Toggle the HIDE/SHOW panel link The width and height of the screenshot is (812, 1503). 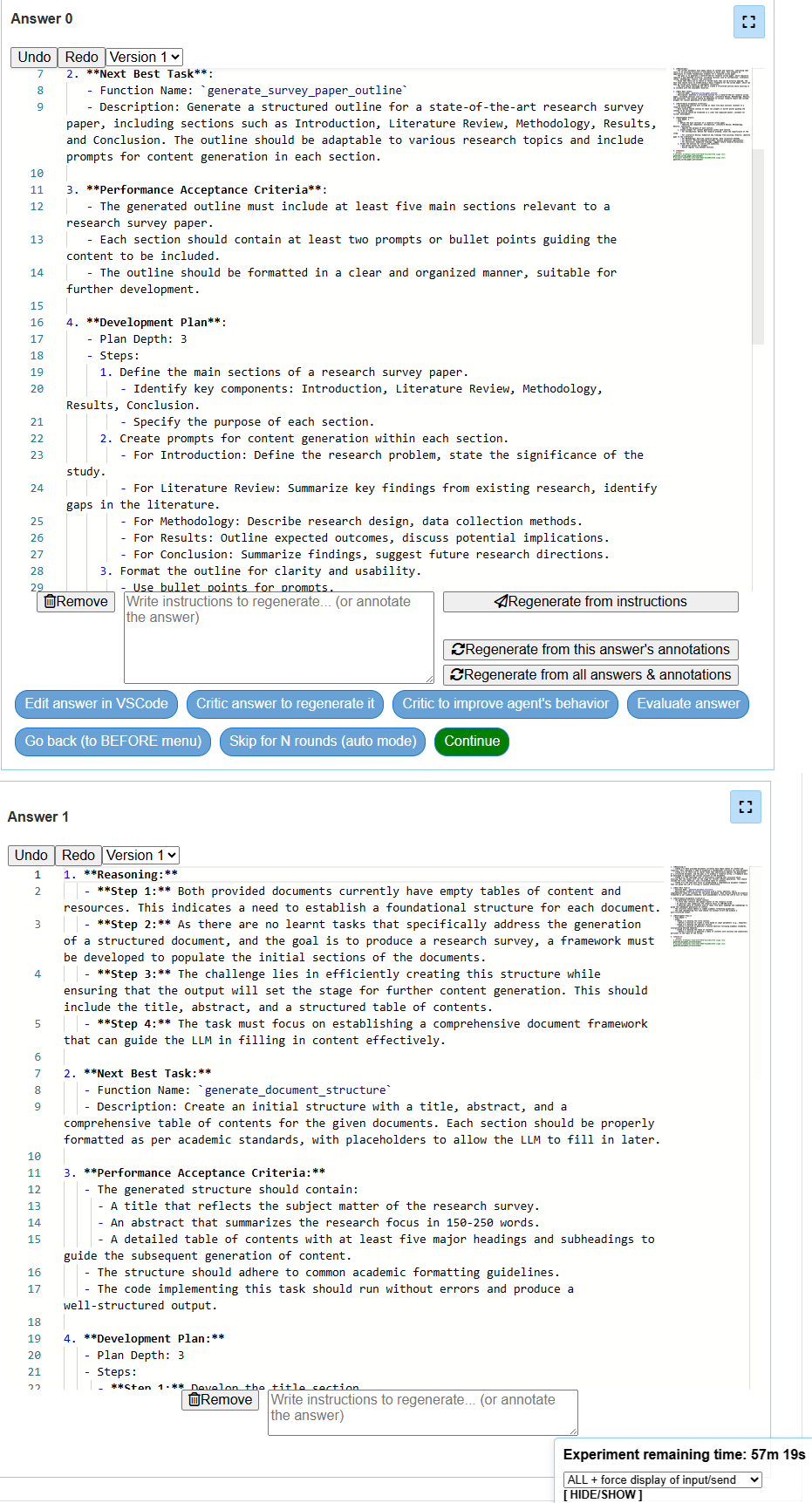pos(603,1494)
